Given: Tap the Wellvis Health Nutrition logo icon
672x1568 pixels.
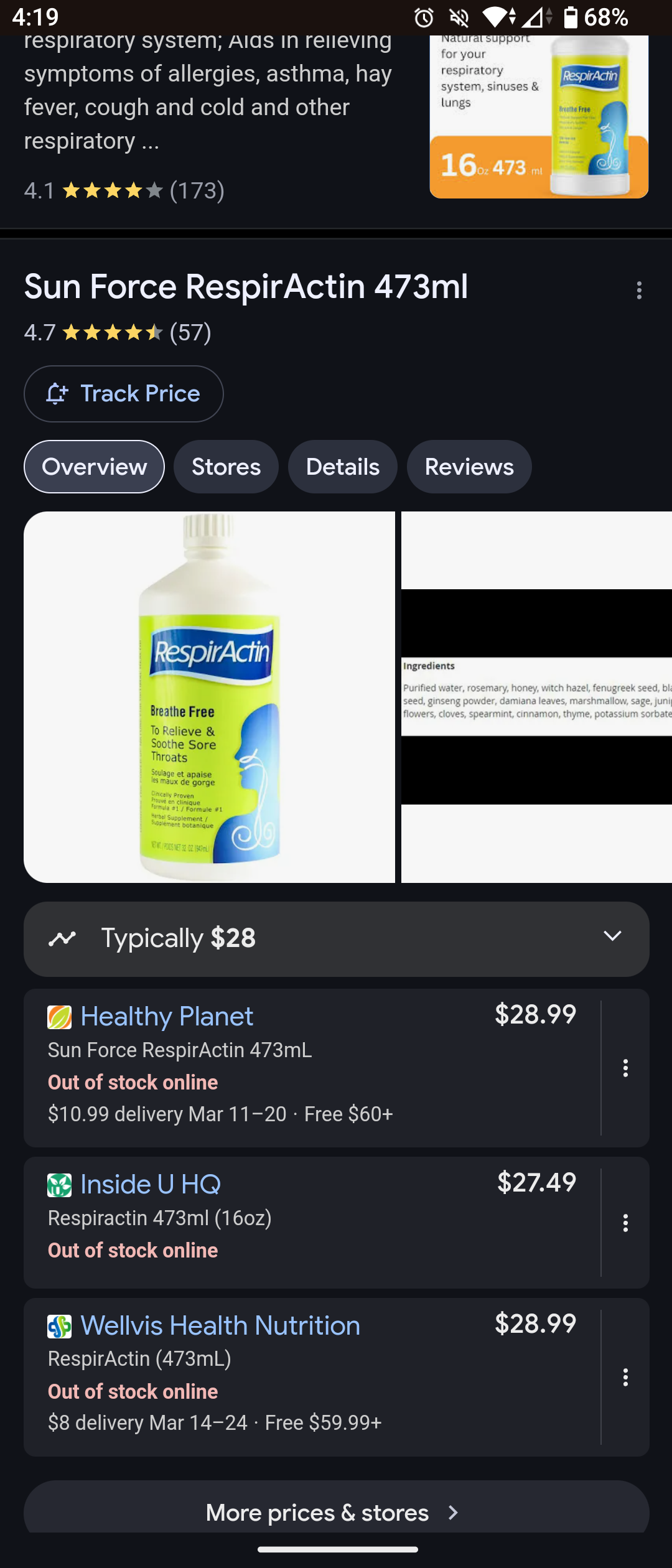Looking at the screenshot, I should point(60,1327).
